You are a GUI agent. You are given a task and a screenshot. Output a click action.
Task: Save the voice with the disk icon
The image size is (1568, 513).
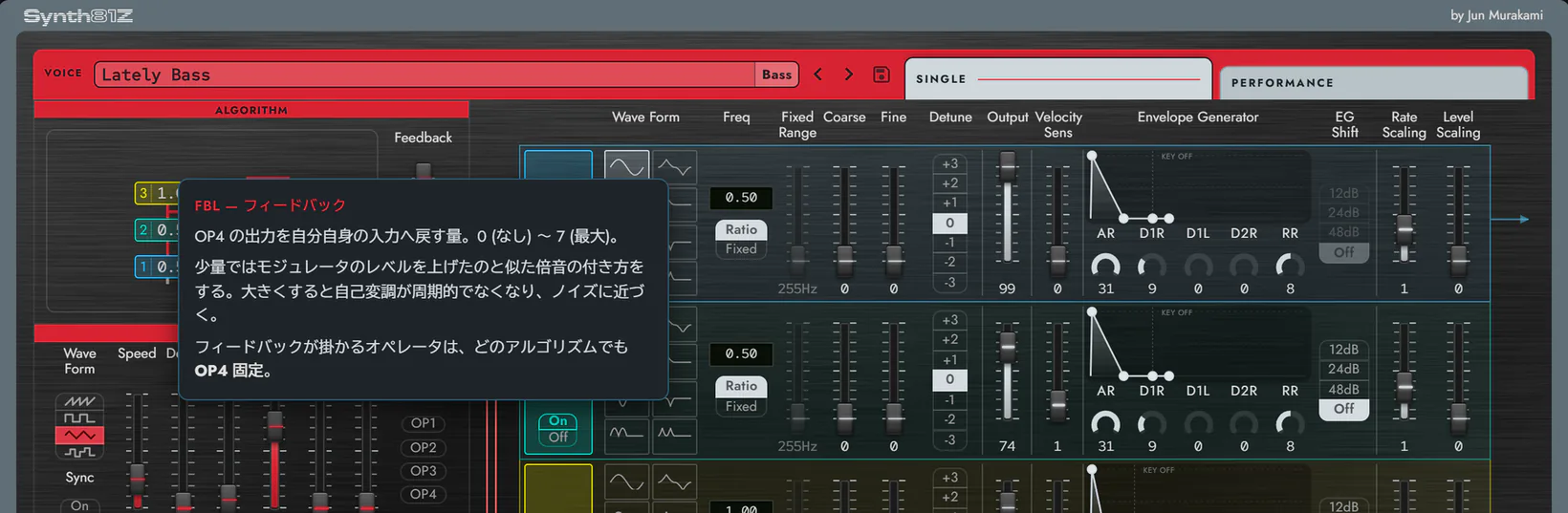pyautogui.click(x=882, y=75)
